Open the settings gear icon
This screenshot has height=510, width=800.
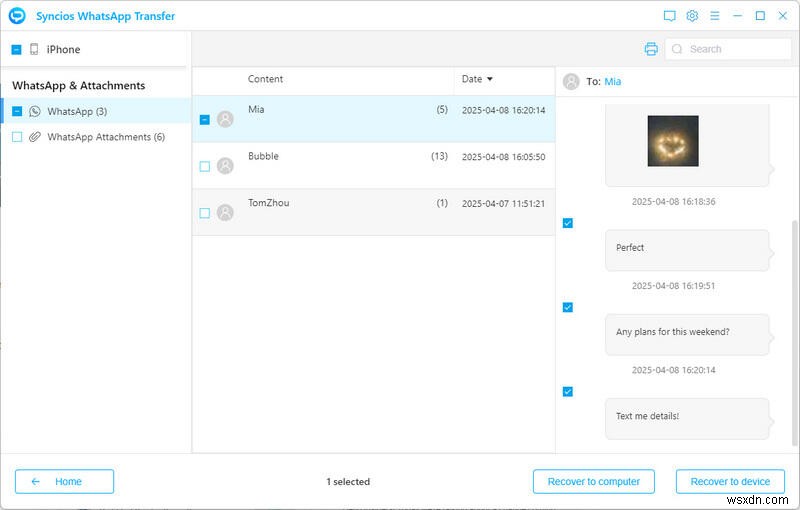pos(692,16)
